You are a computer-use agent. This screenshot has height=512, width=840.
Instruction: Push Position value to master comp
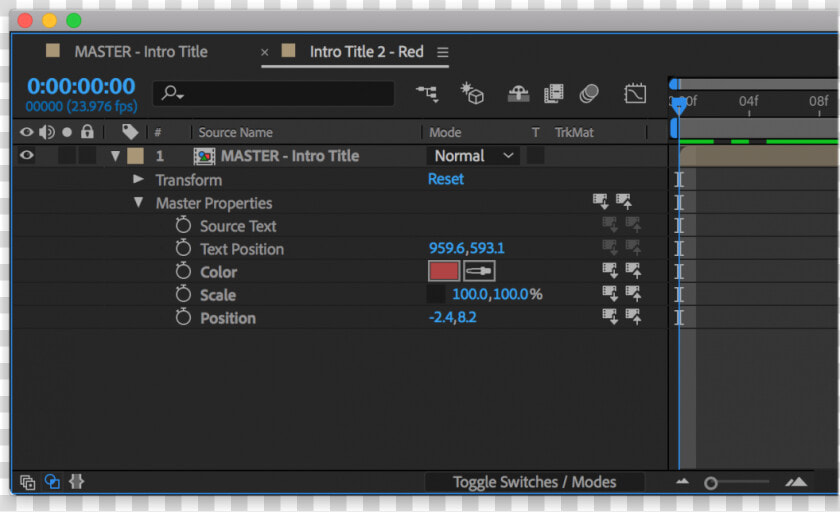pyautogui.click(x=633, y=317)
